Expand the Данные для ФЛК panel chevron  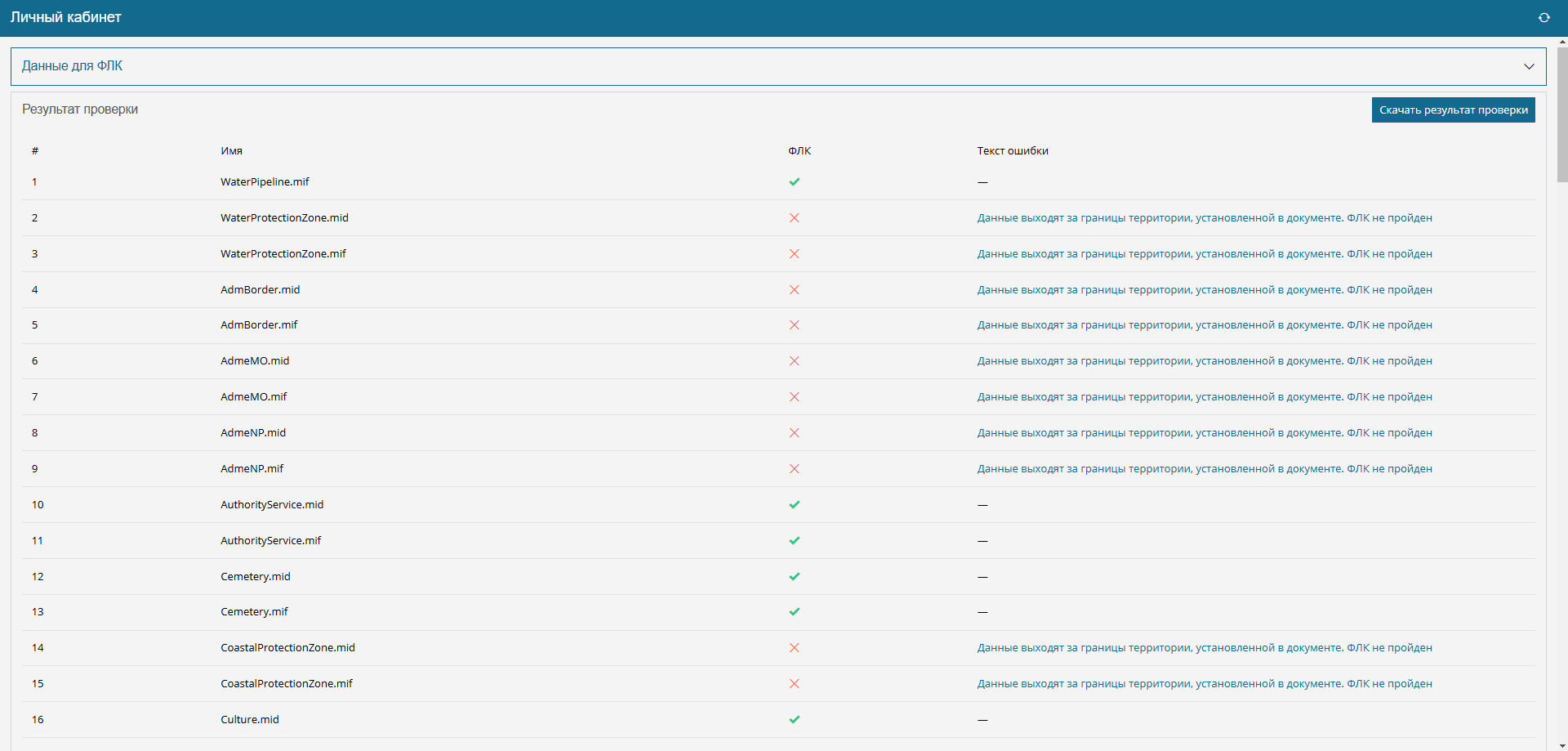1529,66
